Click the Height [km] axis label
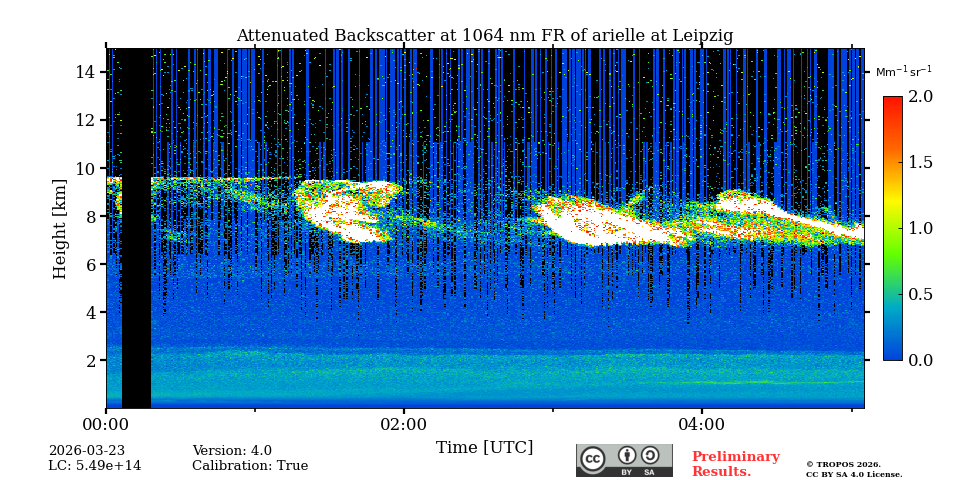 coord(60,228)
